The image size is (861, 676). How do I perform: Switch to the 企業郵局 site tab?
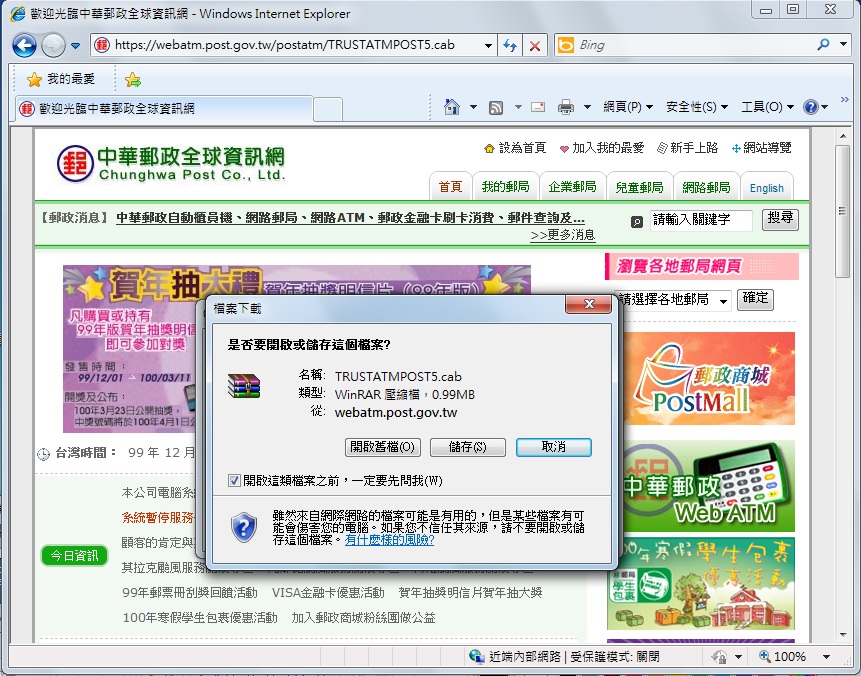coord(572,187)
